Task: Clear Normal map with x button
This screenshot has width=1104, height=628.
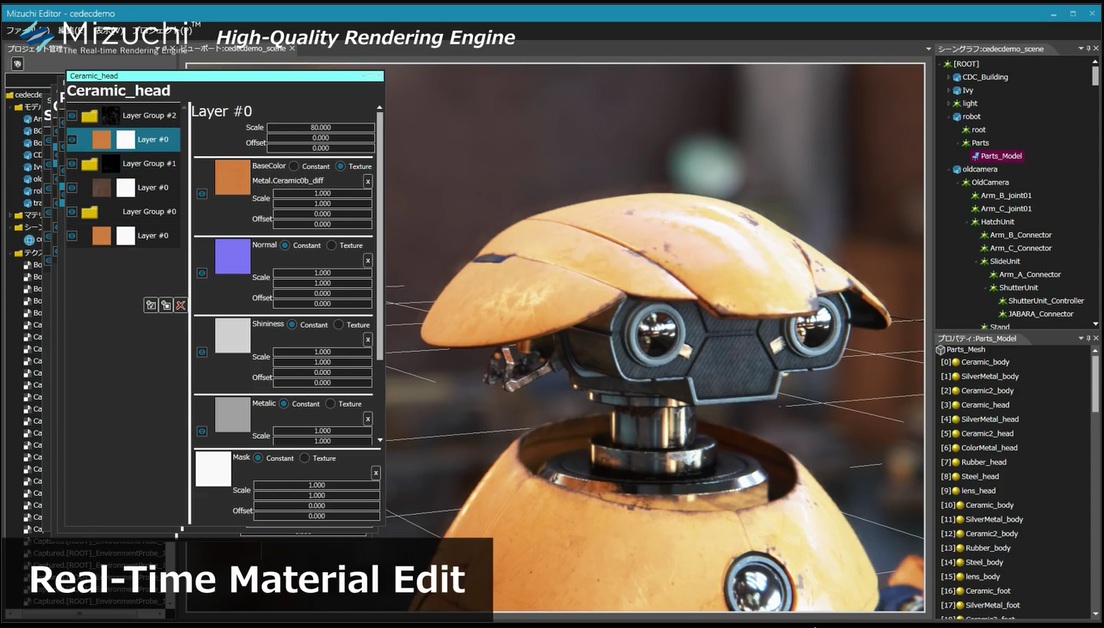Action: [368, 260]
